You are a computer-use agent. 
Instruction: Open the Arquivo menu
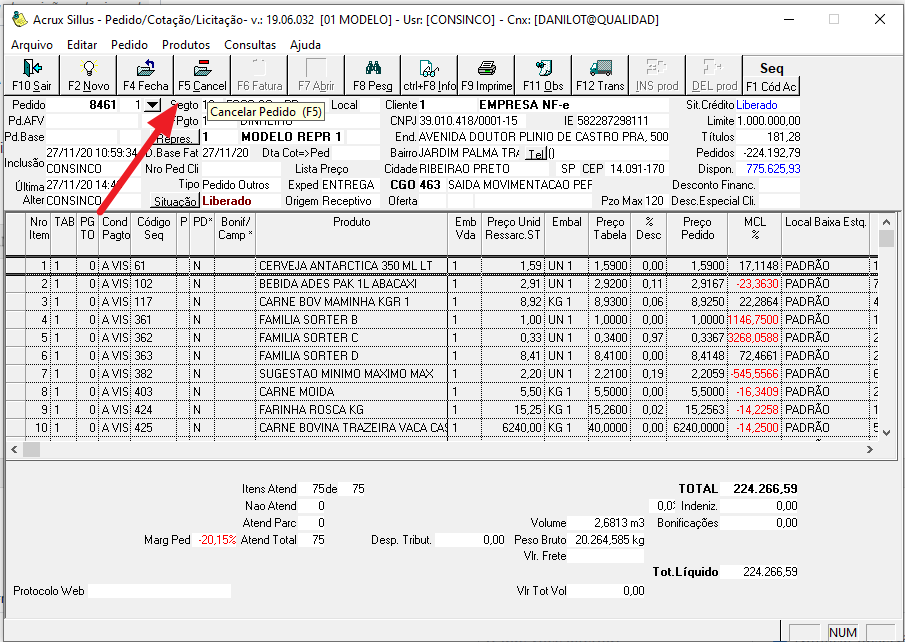pyautogui.click(x=32, y=45)
